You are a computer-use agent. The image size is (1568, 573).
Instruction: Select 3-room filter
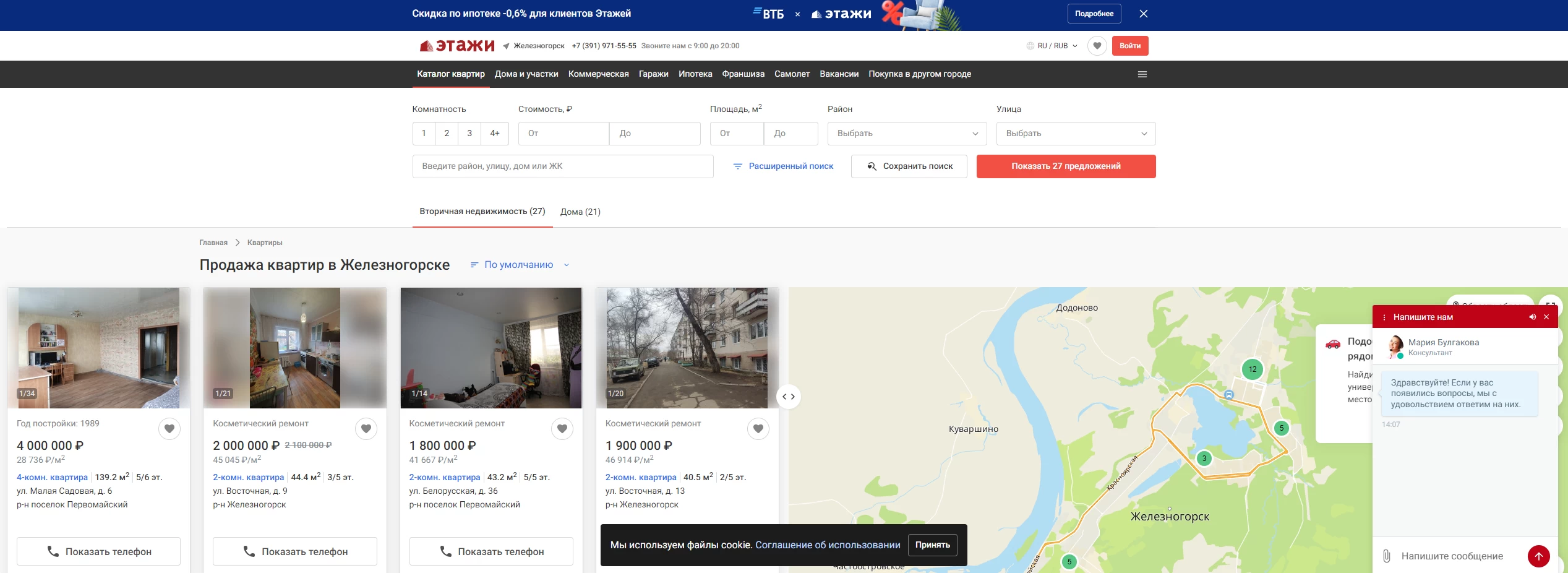[469, 134]
